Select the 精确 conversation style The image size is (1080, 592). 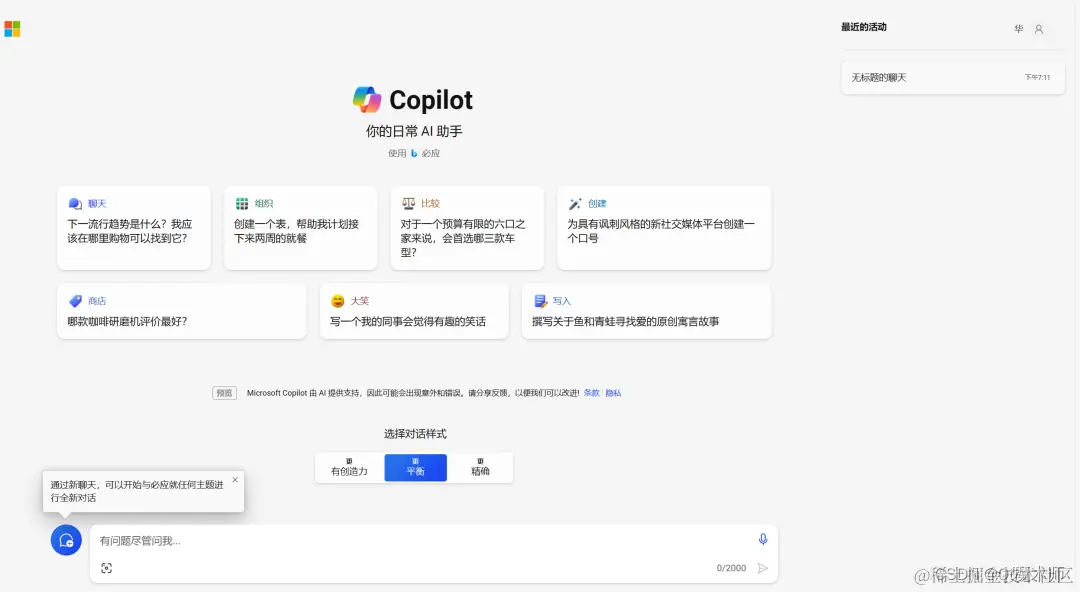coord(480,467)
